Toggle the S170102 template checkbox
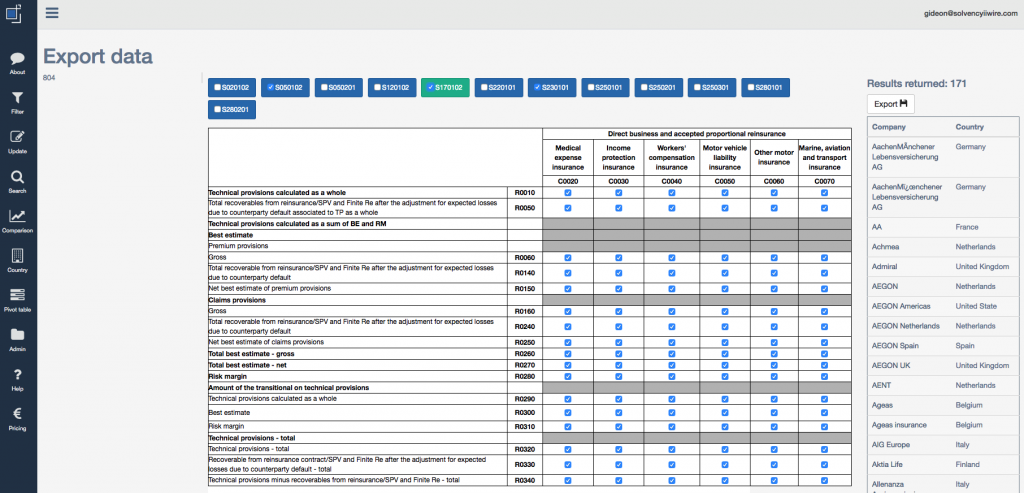 point(431,88)
